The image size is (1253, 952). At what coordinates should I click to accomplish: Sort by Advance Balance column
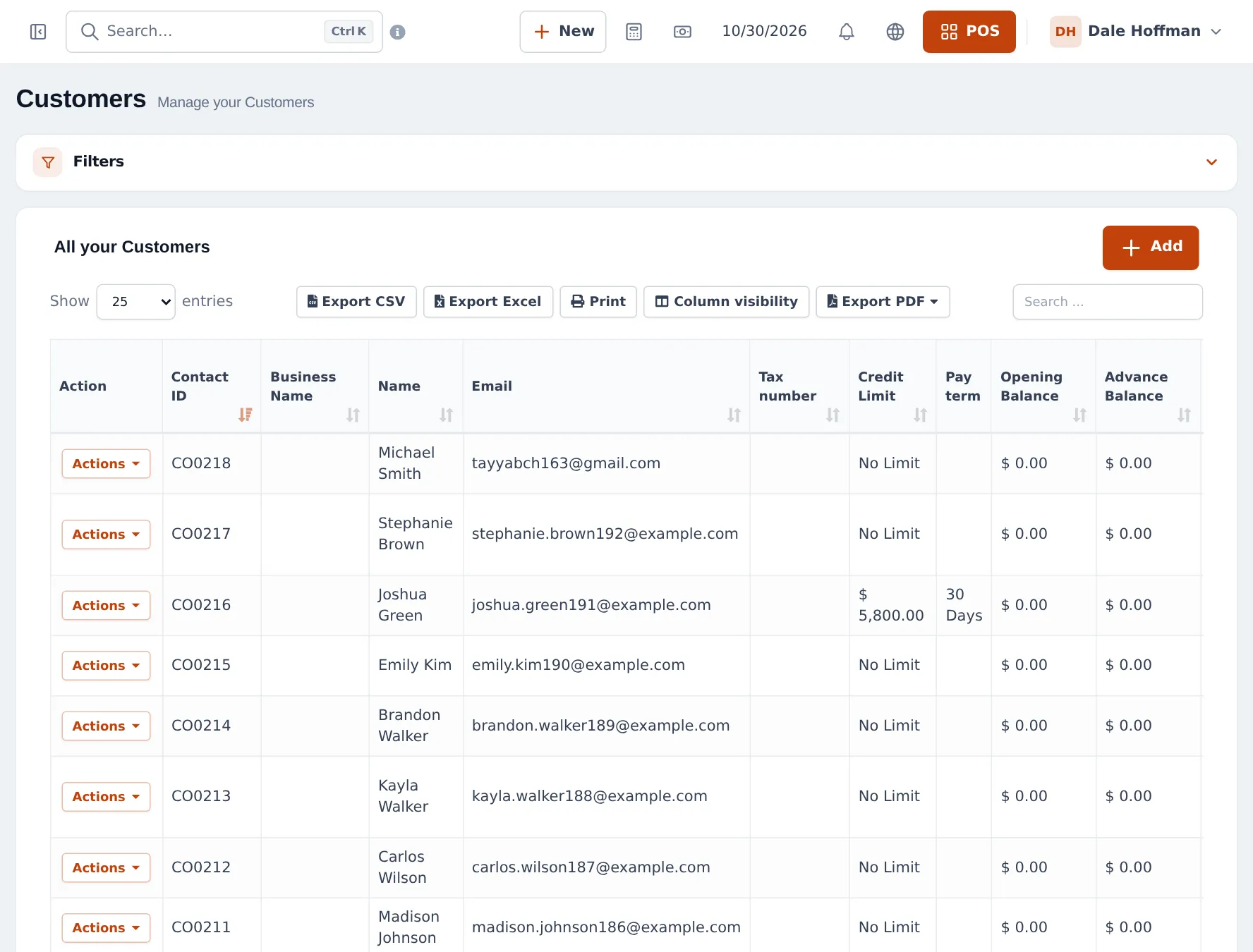1184,415
